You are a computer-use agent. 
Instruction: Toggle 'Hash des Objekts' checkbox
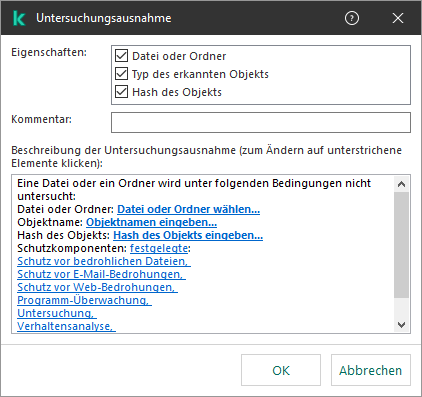click(x=121, y=92)
